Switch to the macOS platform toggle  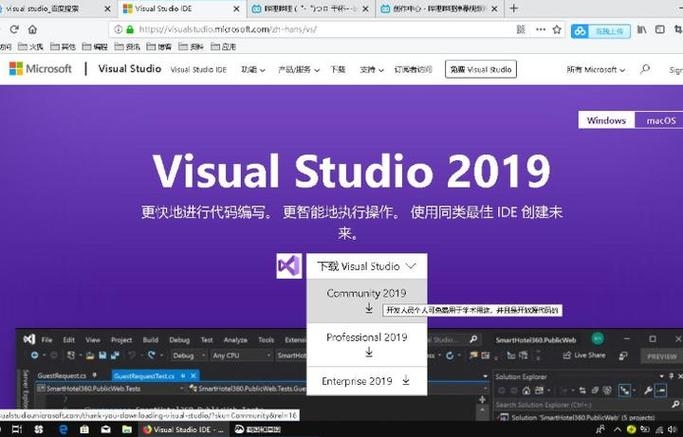(659, 120)
